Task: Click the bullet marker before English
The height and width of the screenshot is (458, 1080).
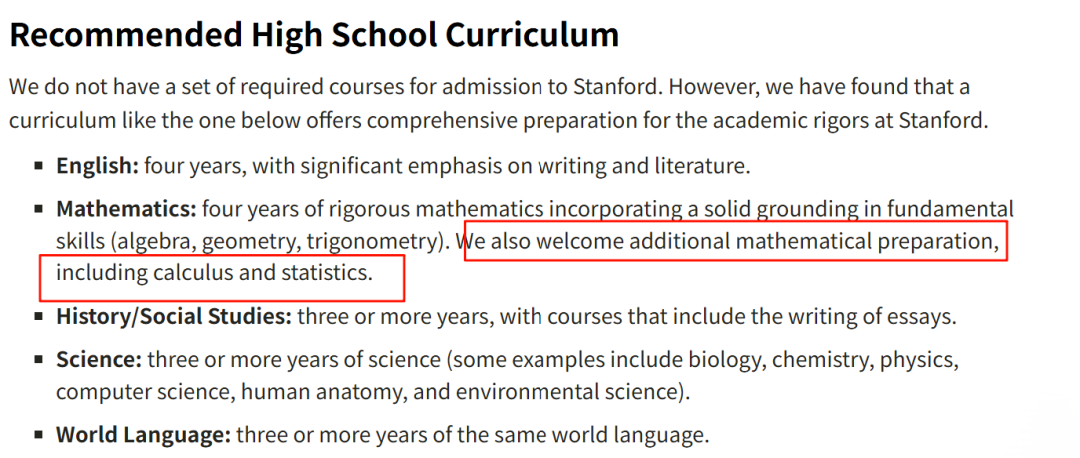Action: [x=39, y=166]
